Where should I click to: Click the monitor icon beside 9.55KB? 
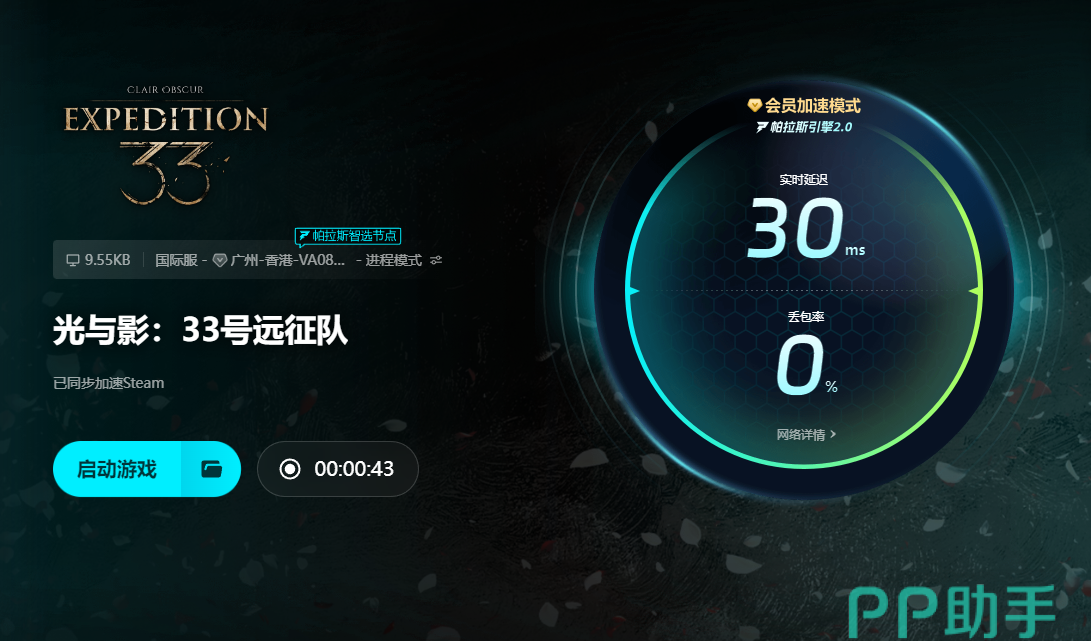(72, 260)
